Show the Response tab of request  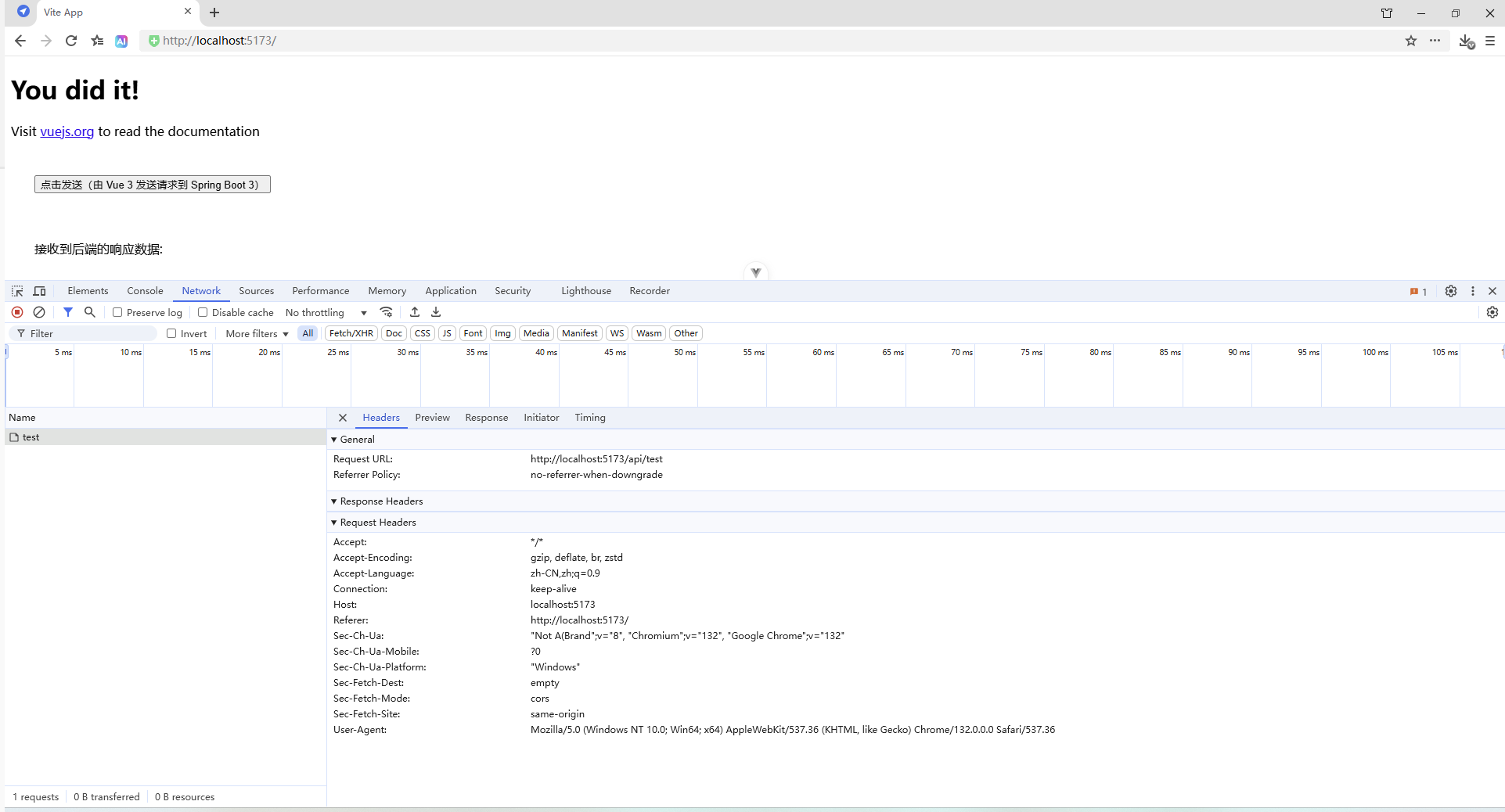pyautogui.click(x=486, y=418)
